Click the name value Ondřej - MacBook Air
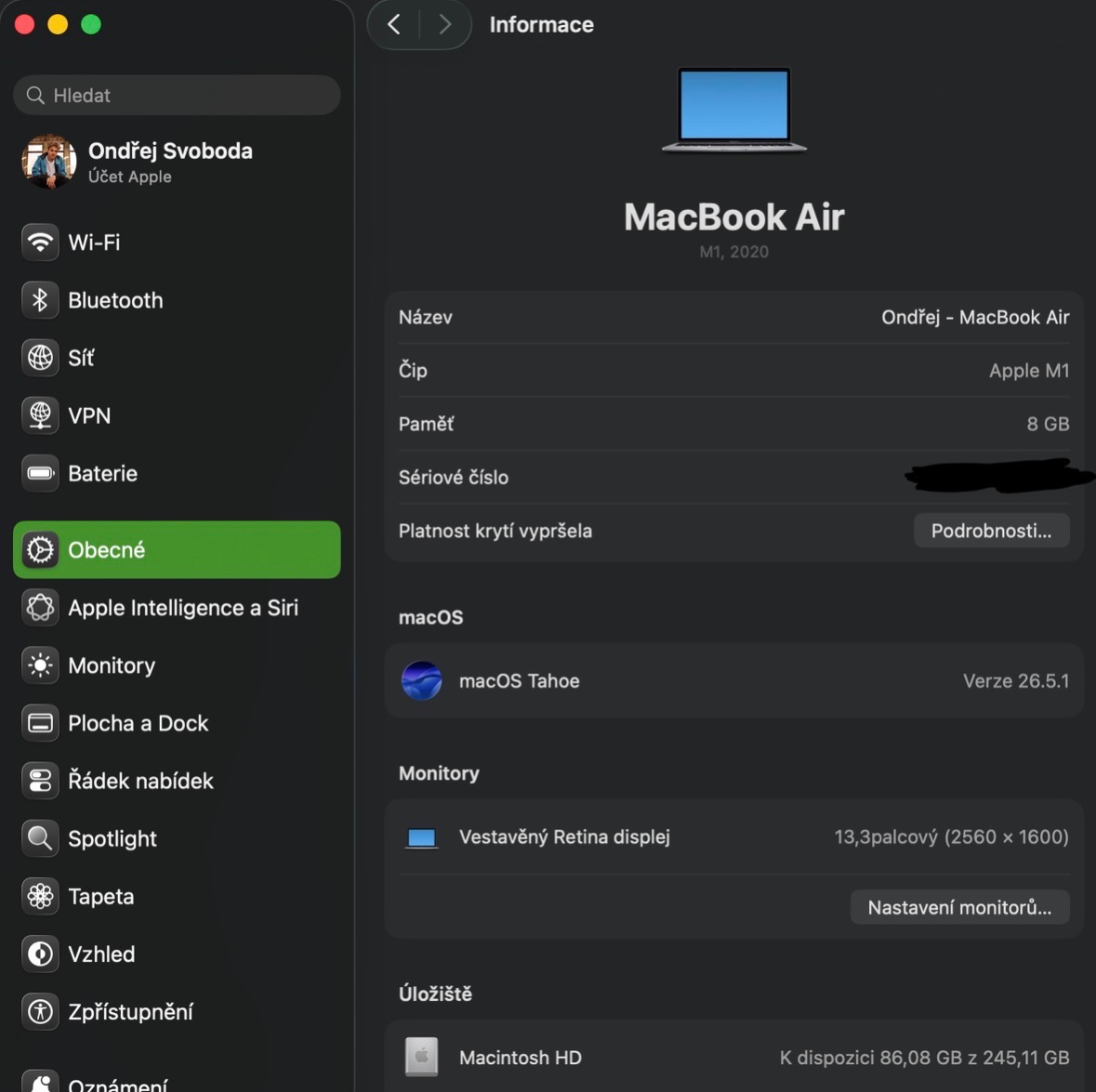Screen dimensions: 1096x1092 click(x=975, y=317)
